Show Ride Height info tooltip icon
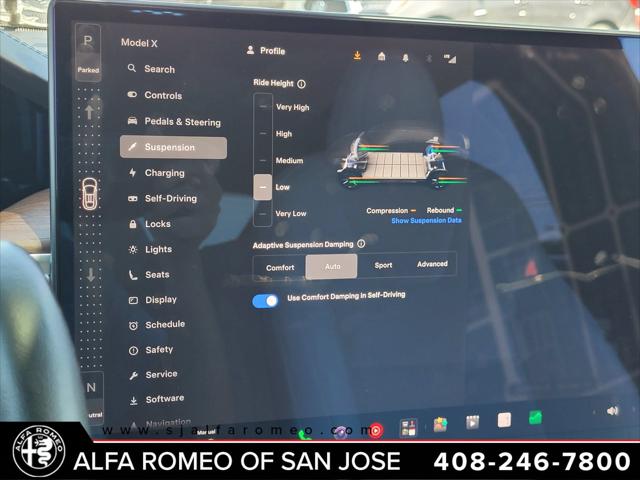The width and height of the screenshot is (640, 480). tap(301, 84)
